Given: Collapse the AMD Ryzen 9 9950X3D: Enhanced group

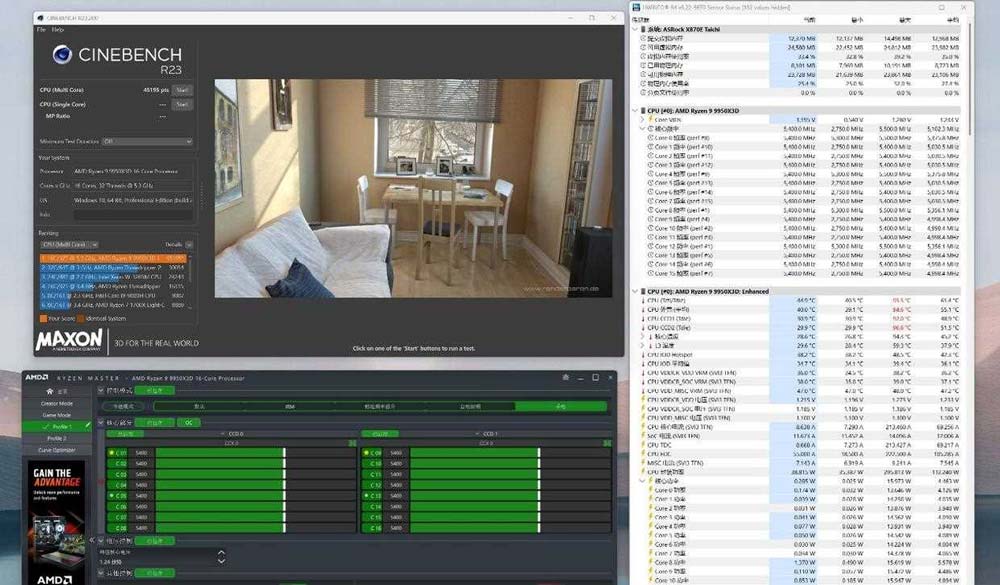Looking at the screenshot, I should click(x=635, y=292).
